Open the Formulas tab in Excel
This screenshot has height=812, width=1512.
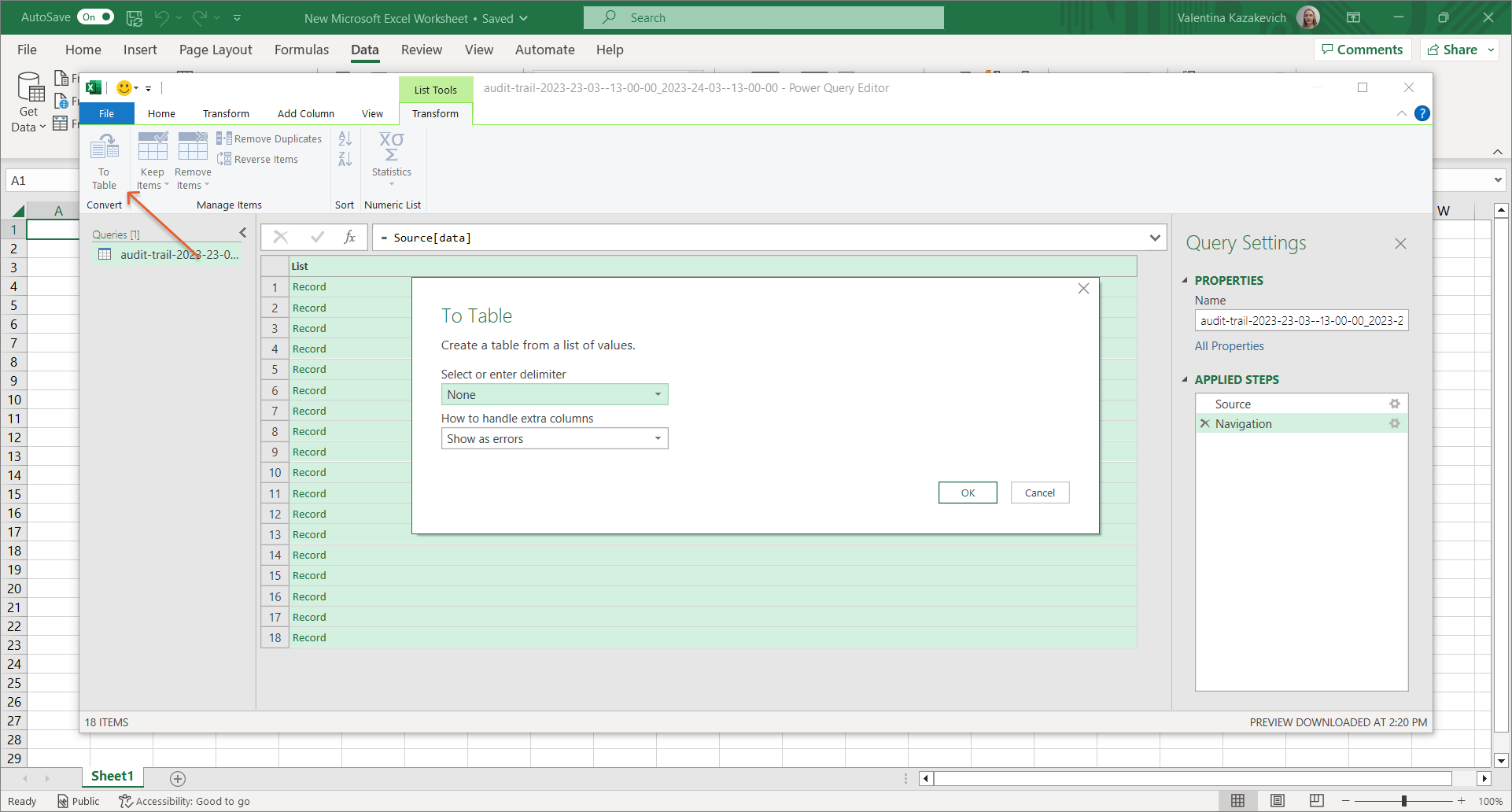(301, 50)
